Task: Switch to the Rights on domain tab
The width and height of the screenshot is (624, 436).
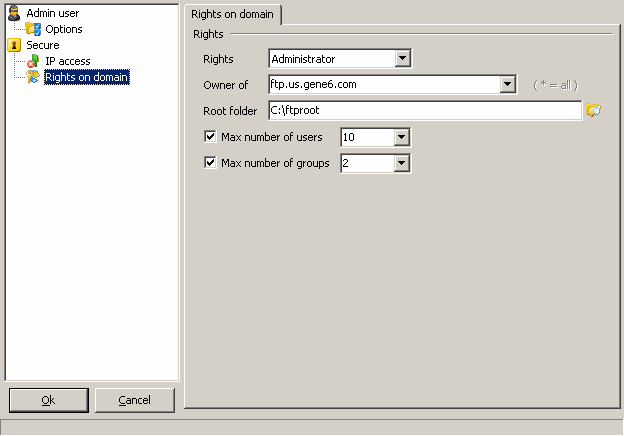Action: 232,14
